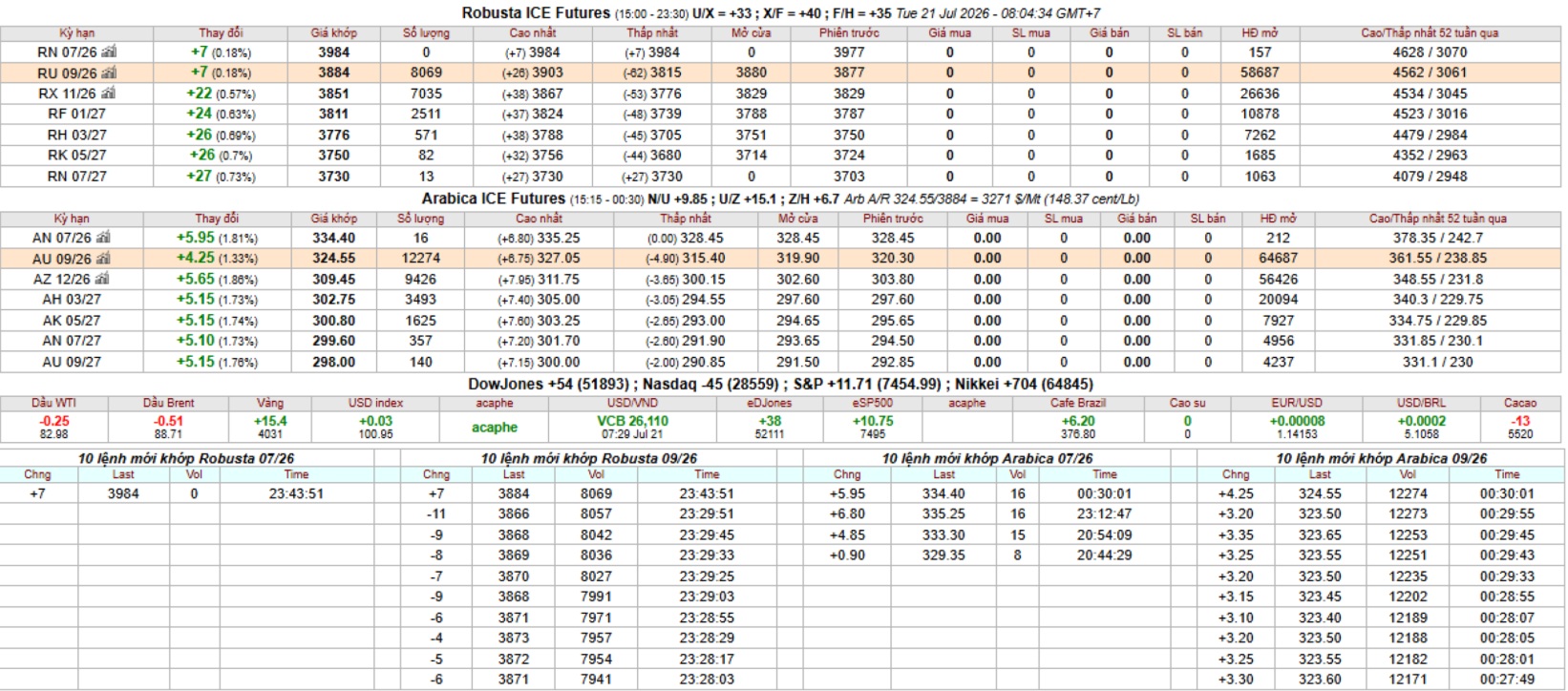Image resolution: width=1568 pixels, height=691 pixels.
Task: Select the AK 05/27 contract label
Action: tap(72, 321)
